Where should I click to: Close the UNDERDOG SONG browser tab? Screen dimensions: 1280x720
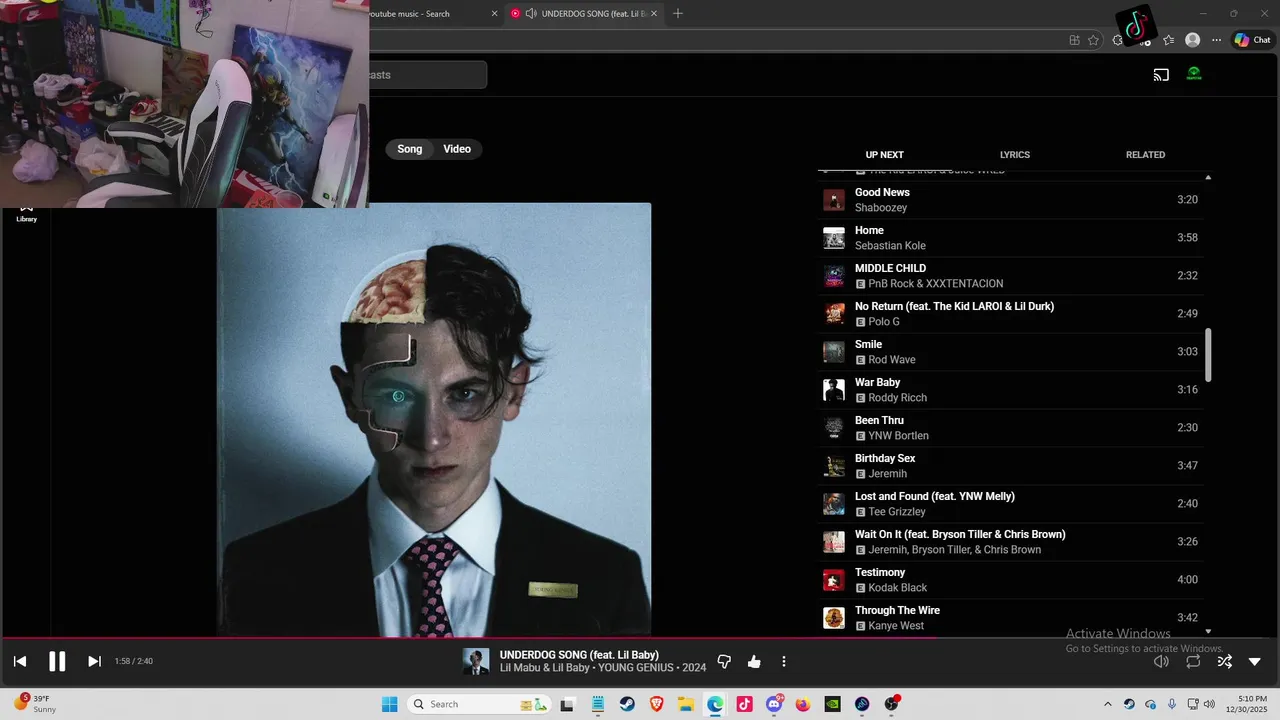pyautogui.click(x=654, y=14)
